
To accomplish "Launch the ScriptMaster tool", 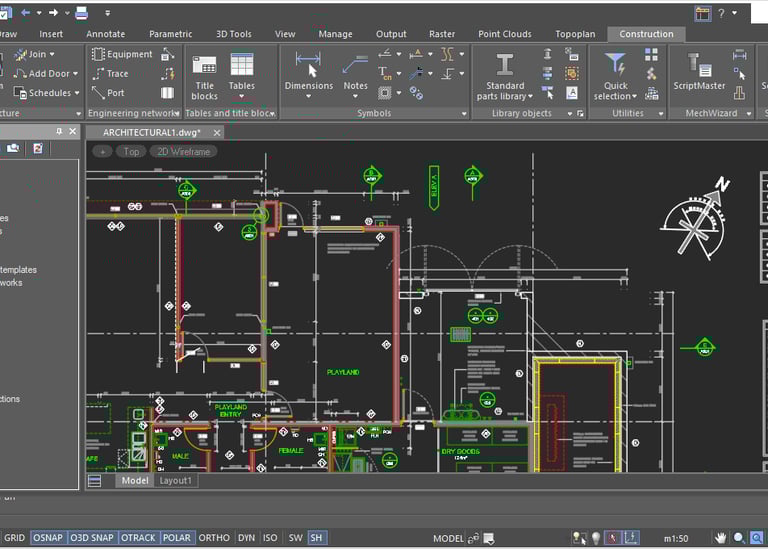I will click(x=699, y=66).
